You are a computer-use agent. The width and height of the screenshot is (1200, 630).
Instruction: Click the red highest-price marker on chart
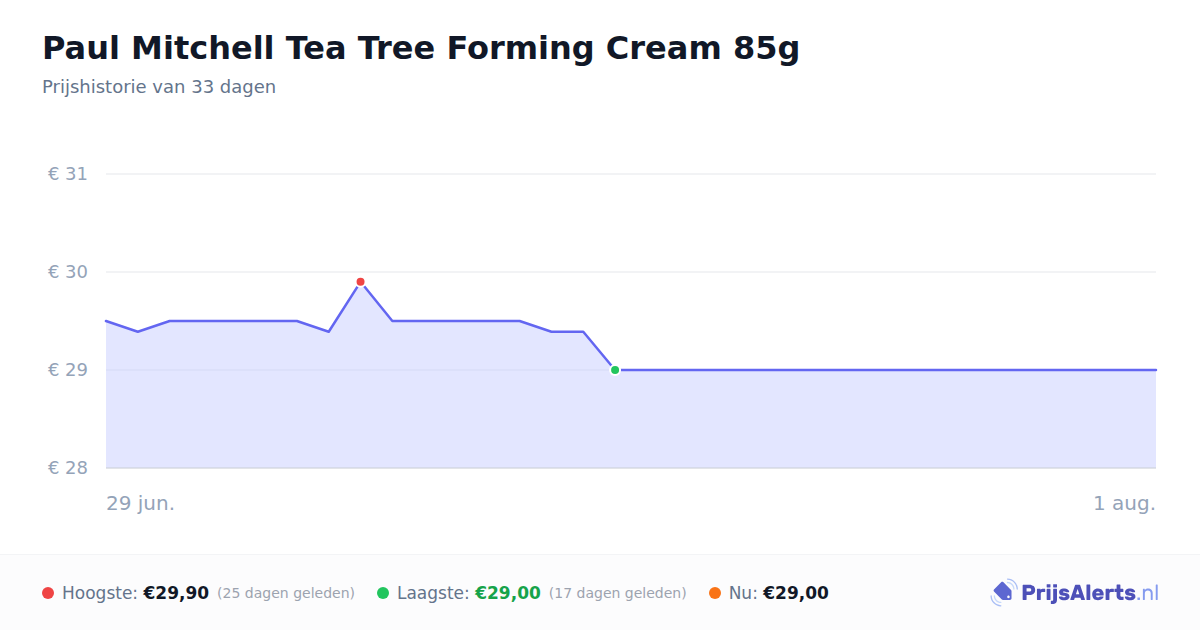pos(360,282)
